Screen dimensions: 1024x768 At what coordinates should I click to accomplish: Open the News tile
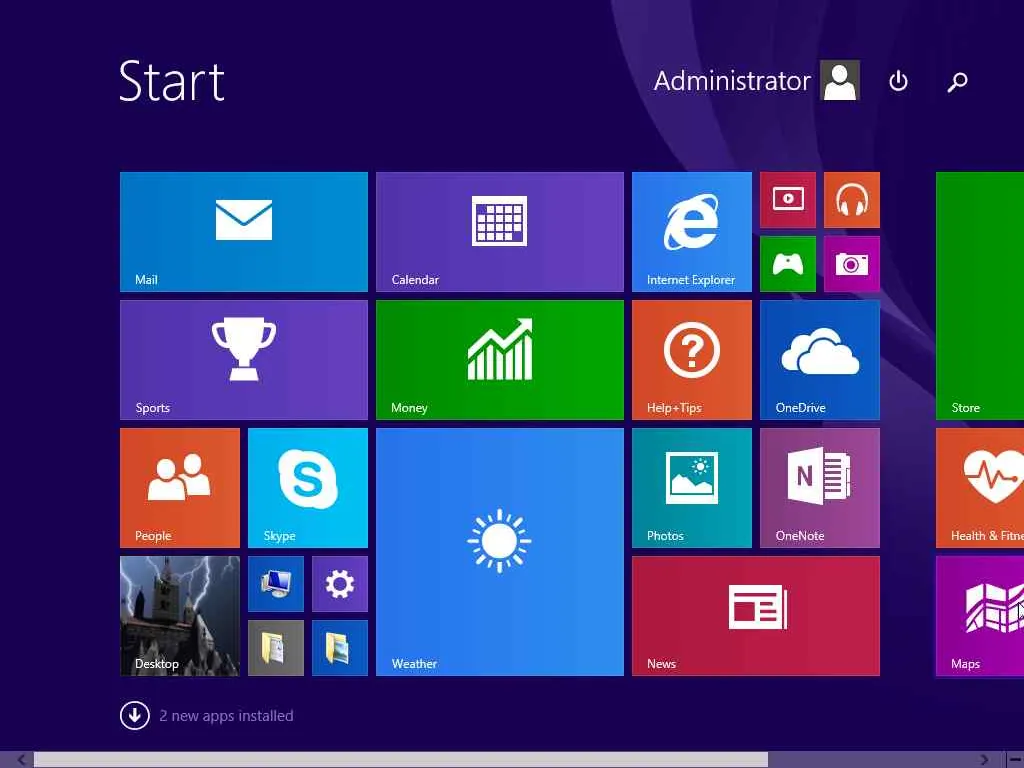(756, 616)
